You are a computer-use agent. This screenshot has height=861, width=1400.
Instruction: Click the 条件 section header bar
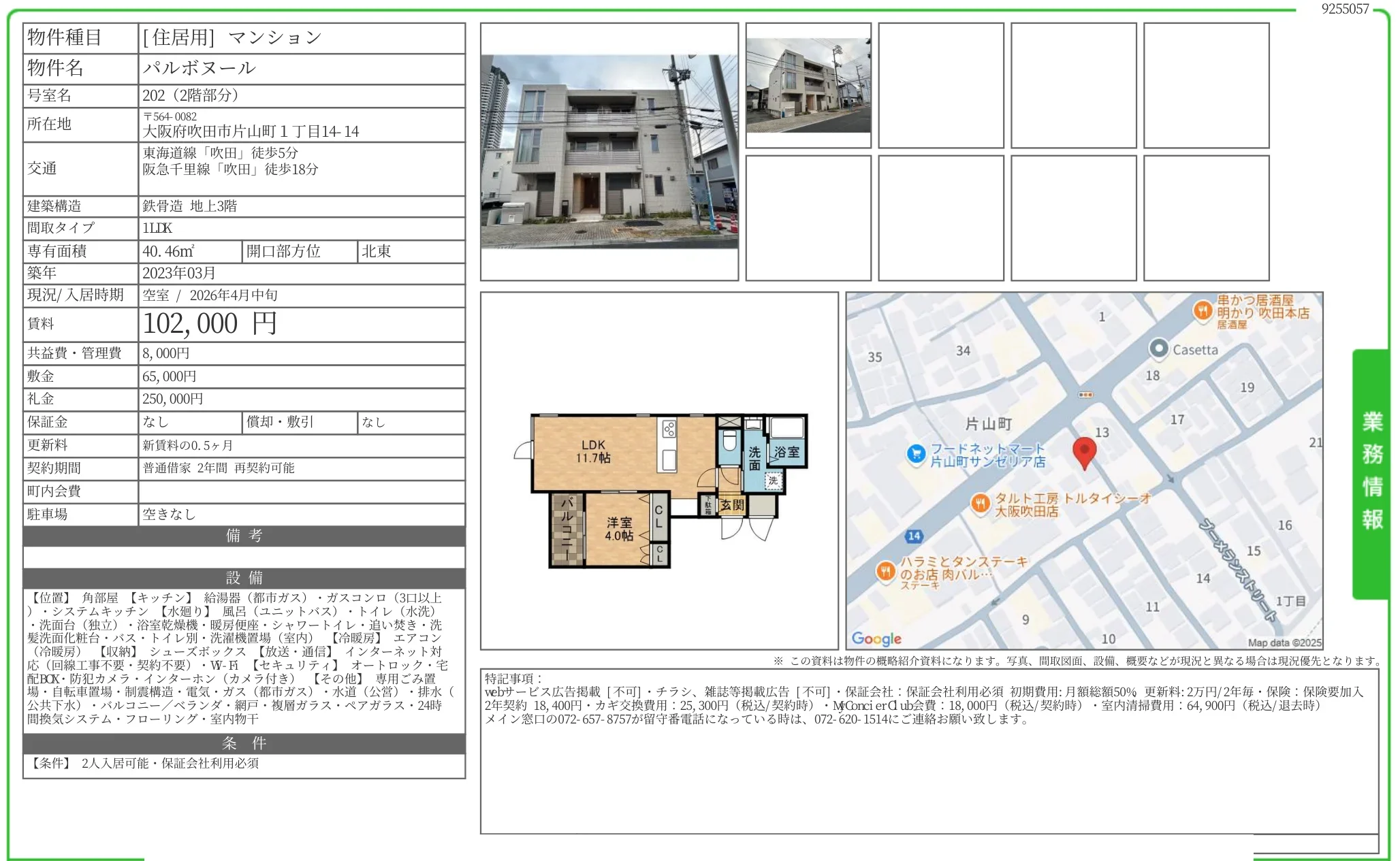coord(244,743)
